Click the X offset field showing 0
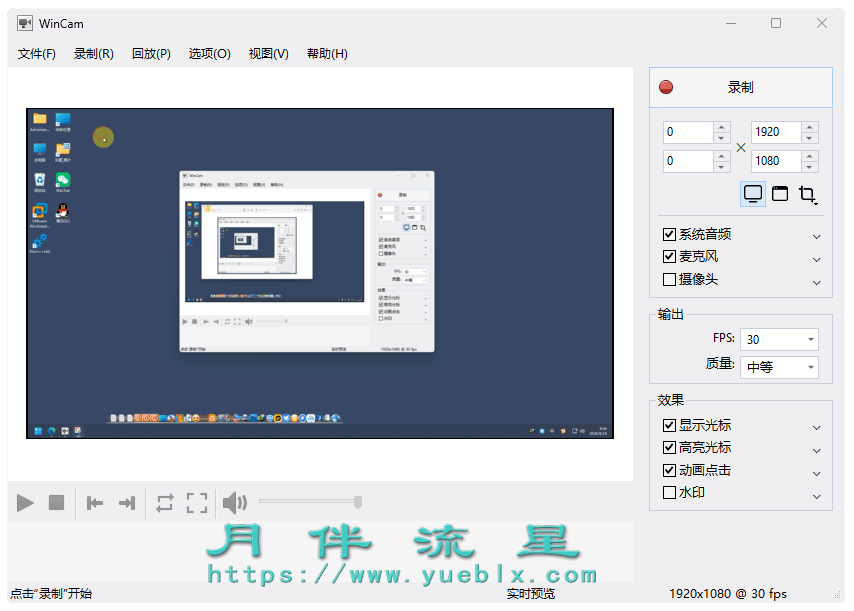The width and height of the screenshot is (854, 611). 688,132
